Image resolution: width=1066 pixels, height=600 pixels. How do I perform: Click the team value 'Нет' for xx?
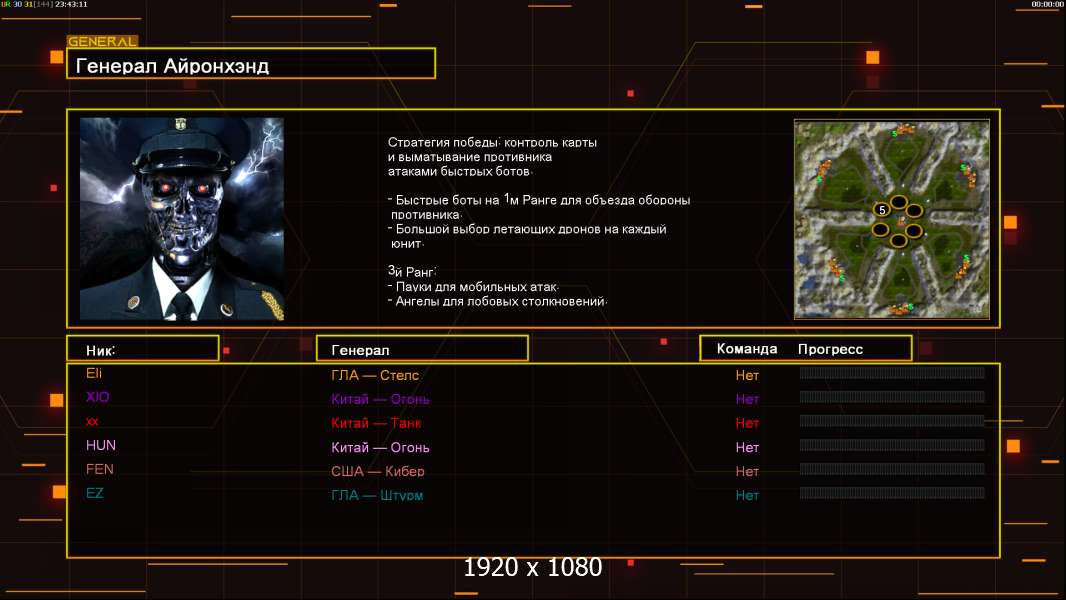pos(747,423)
